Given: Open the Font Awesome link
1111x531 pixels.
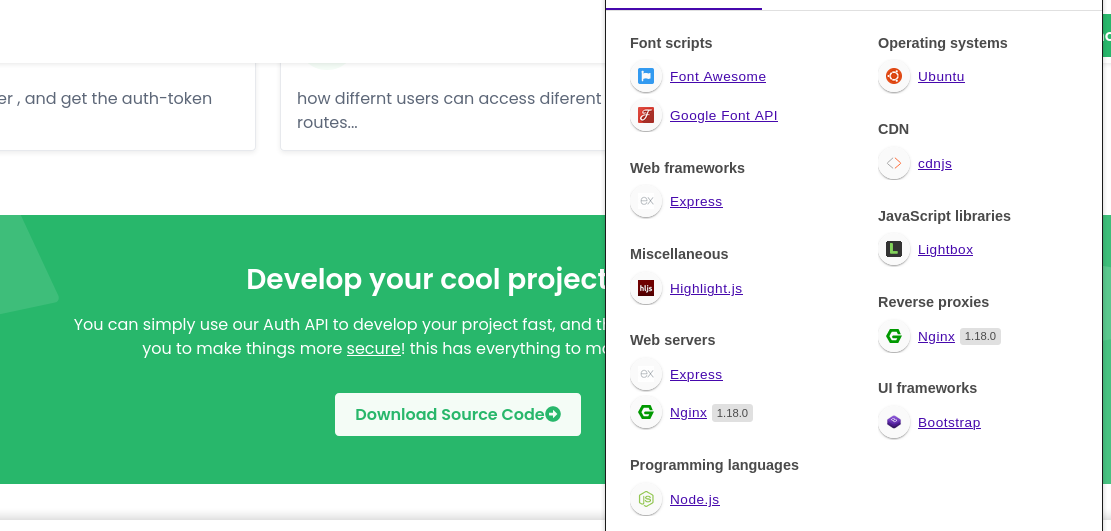Looking at the screenshot, I should (718, 77).
